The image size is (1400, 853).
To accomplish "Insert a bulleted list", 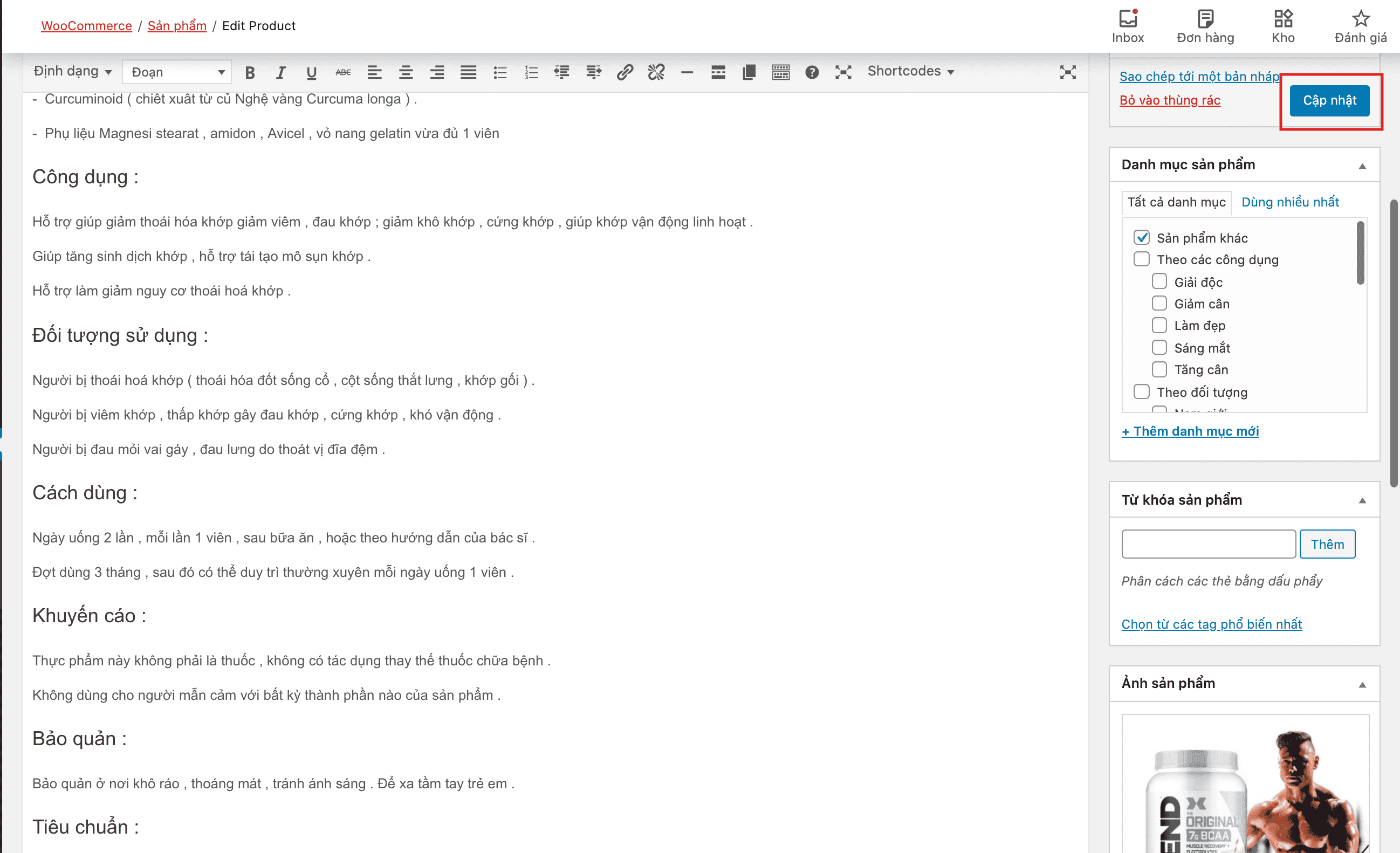I will click(499, 72).
